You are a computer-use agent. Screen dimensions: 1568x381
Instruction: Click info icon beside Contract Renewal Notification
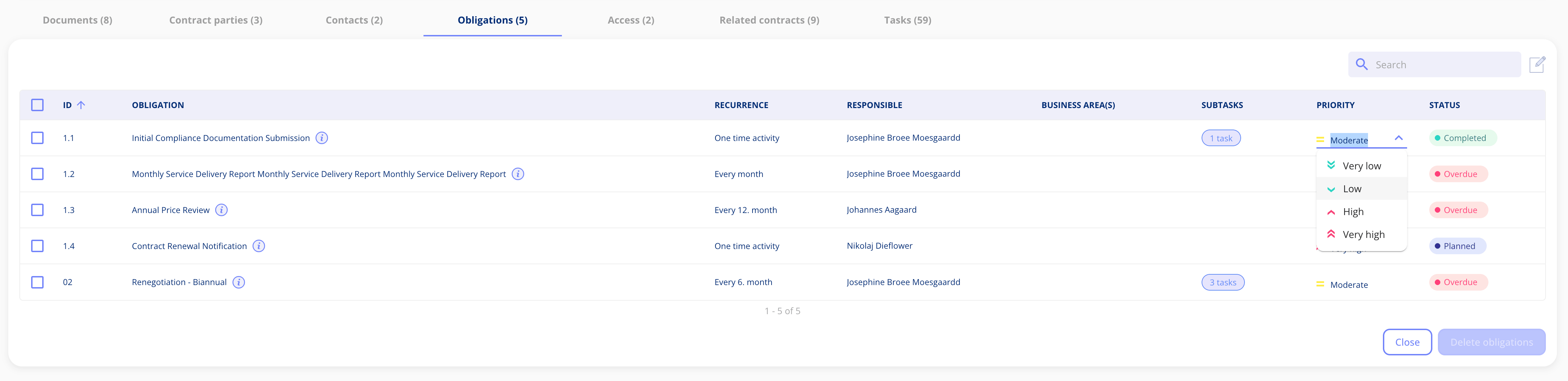259,246
